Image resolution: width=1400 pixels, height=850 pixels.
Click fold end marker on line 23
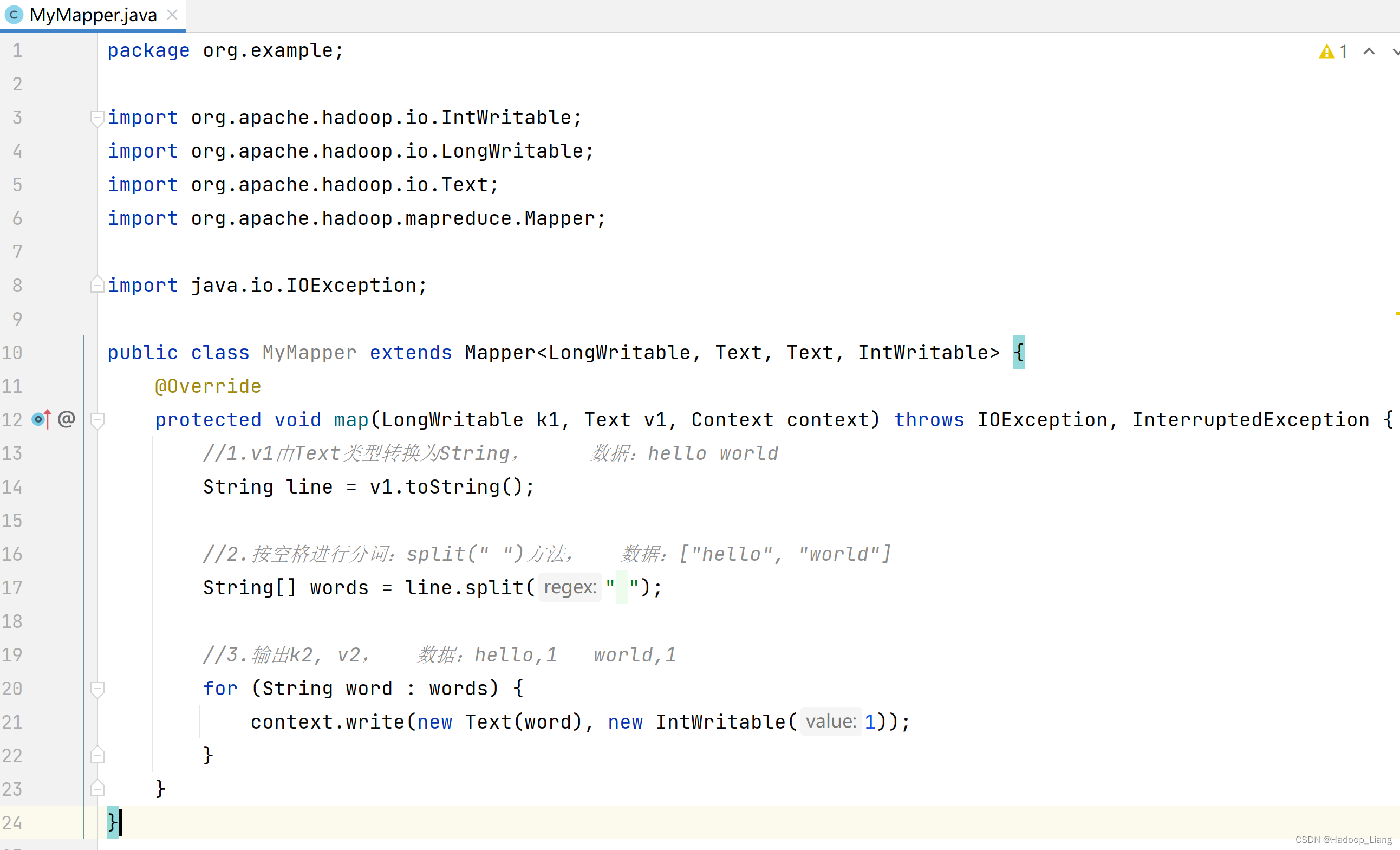(97, 789)
